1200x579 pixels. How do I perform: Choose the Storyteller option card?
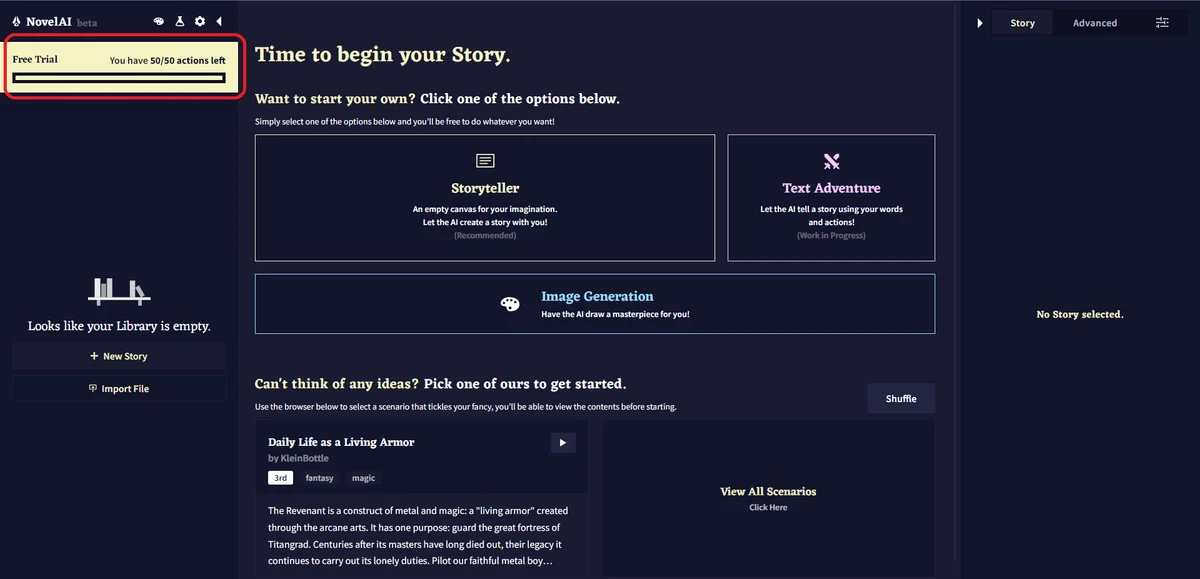pos(485,198)
